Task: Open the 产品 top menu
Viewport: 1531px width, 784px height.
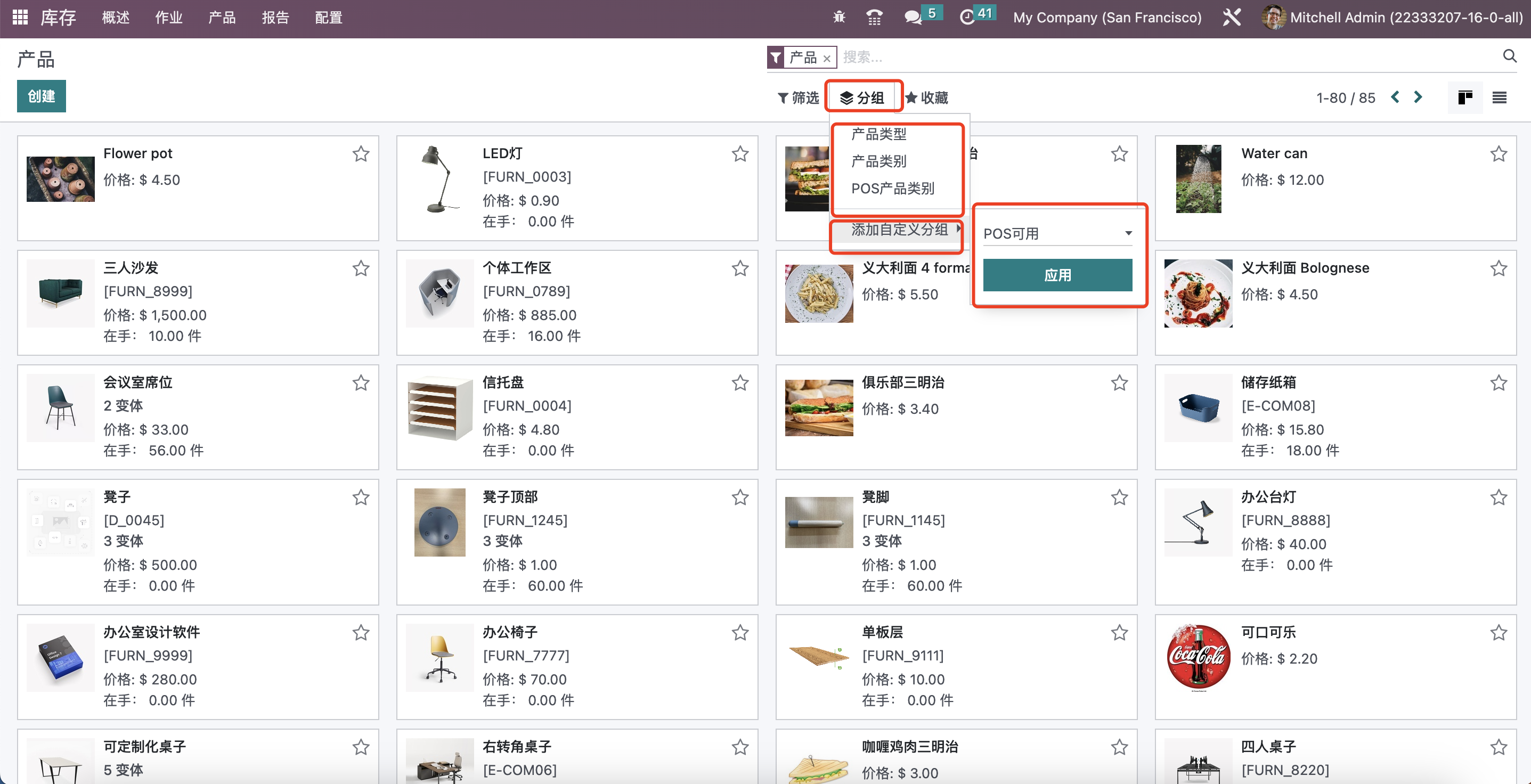Action: tap(222, 17)
